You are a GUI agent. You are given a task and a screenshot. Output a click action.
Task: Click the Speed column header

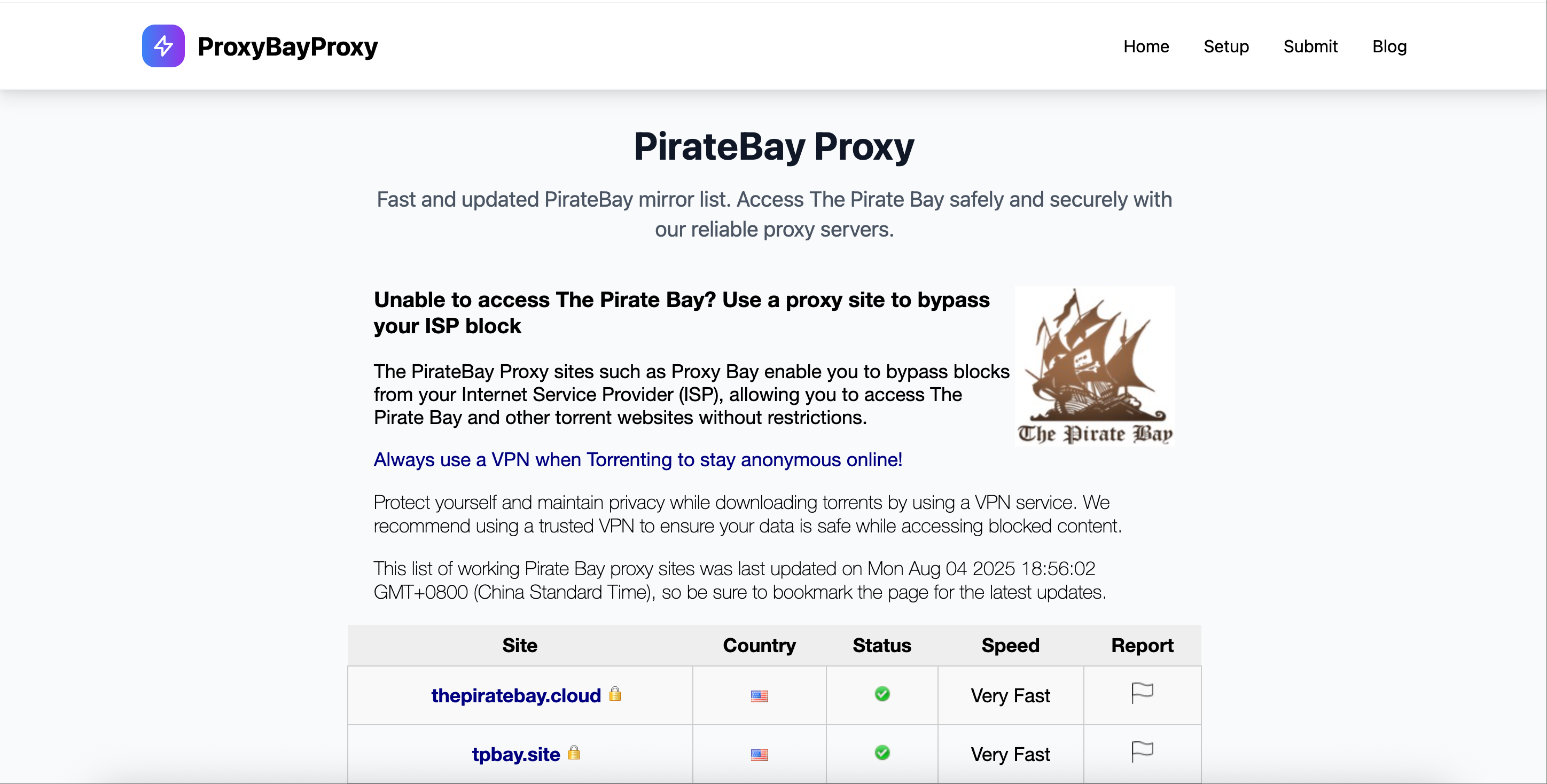coord(1010,645)
